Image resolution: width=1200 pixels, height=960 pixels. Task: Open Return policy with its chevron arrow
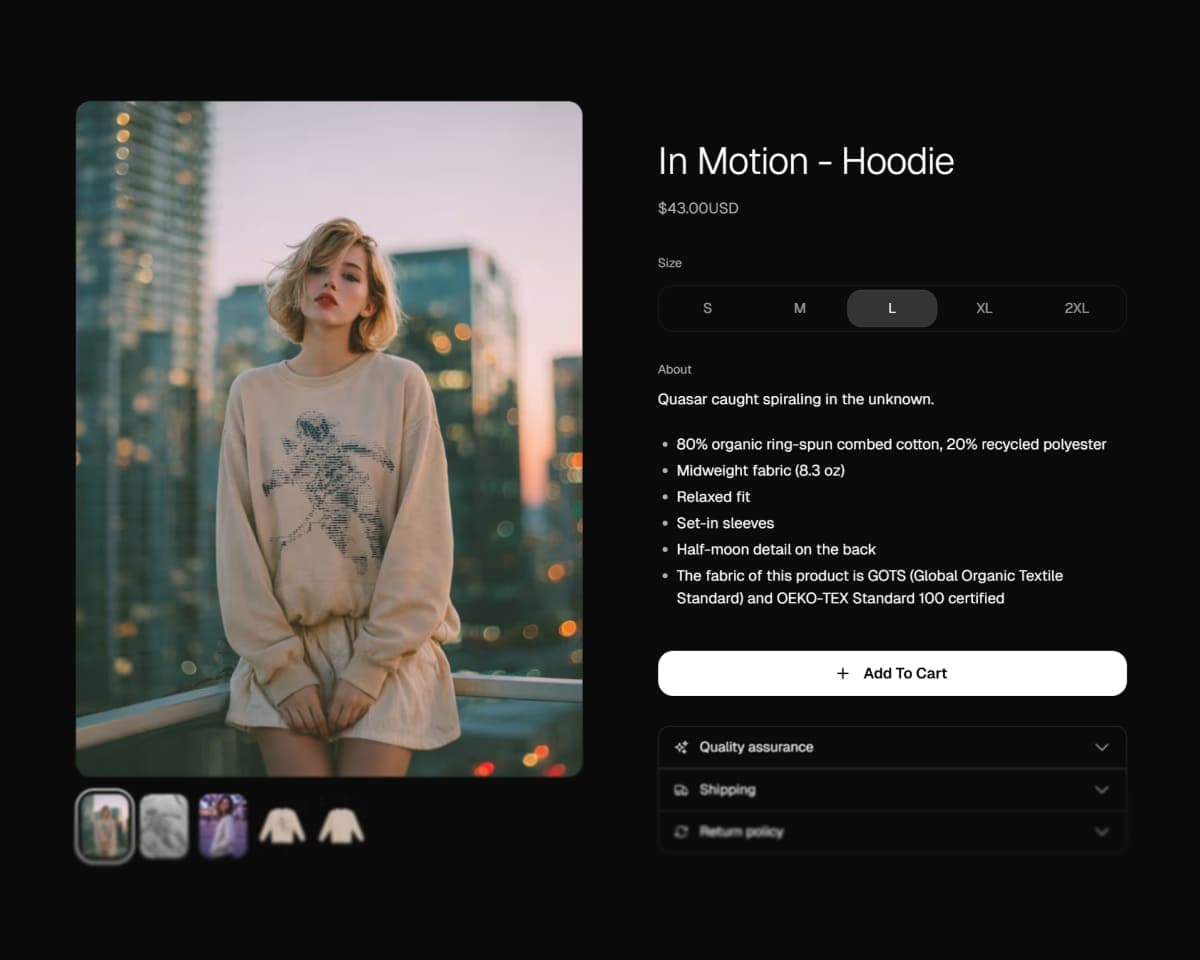[1101, 832]
